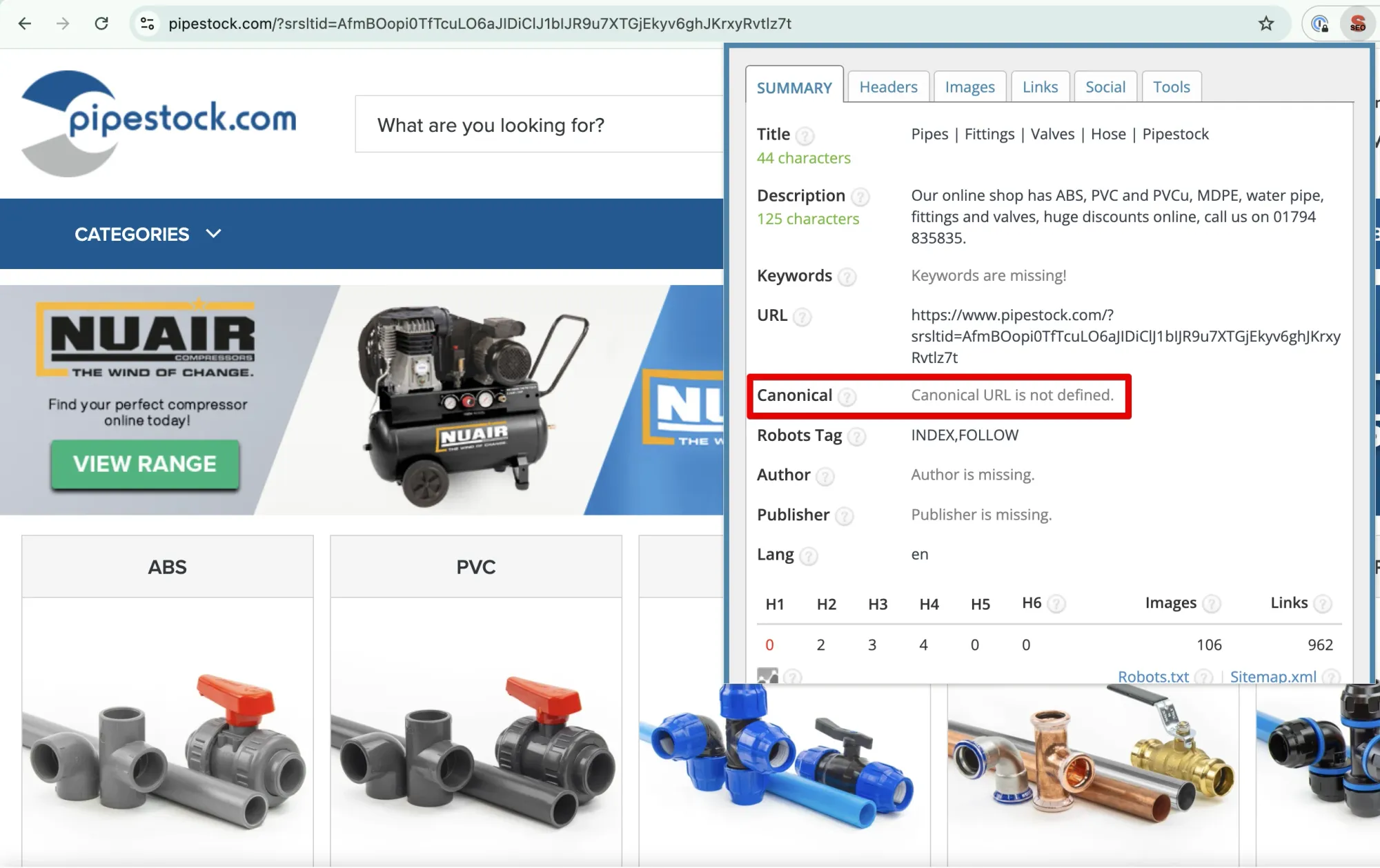Screen dimensions: 1380x868
Task: Open the Sitemap.xml link
Action: pyautogui.click(x=1273, y=677)
